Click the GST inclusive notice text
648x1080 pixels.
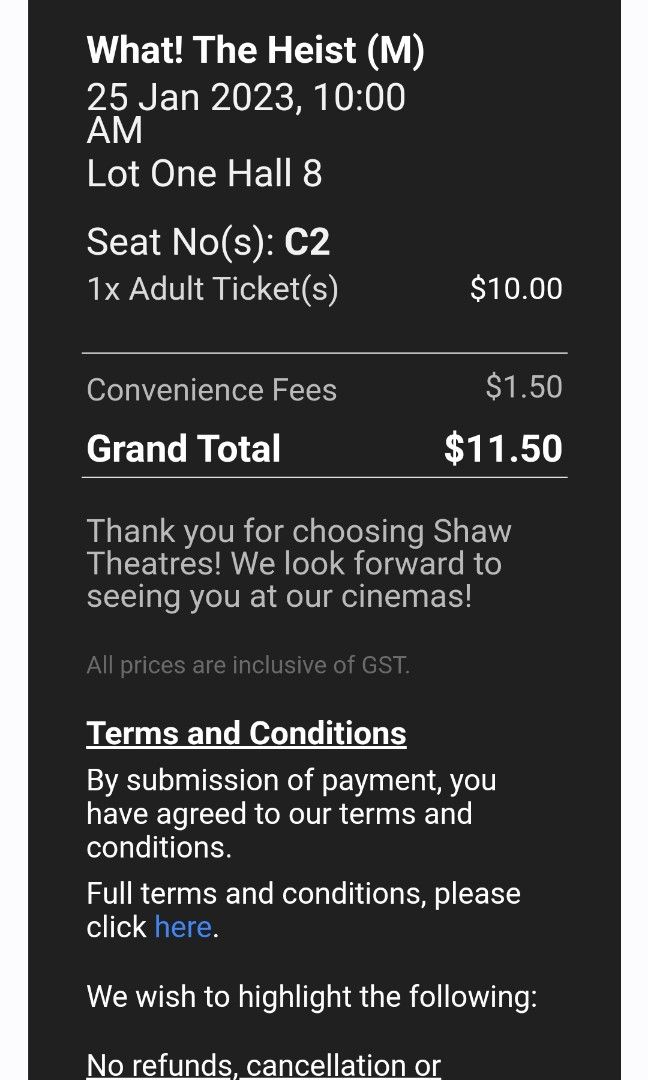click(250, 664)
